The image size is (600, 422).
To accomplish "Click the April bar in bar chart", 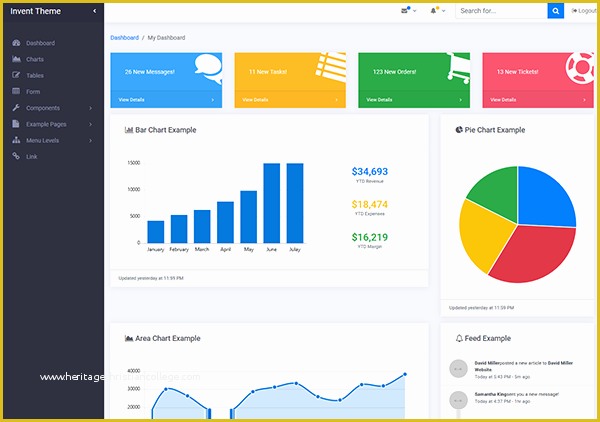I will (x=225, y=222).
